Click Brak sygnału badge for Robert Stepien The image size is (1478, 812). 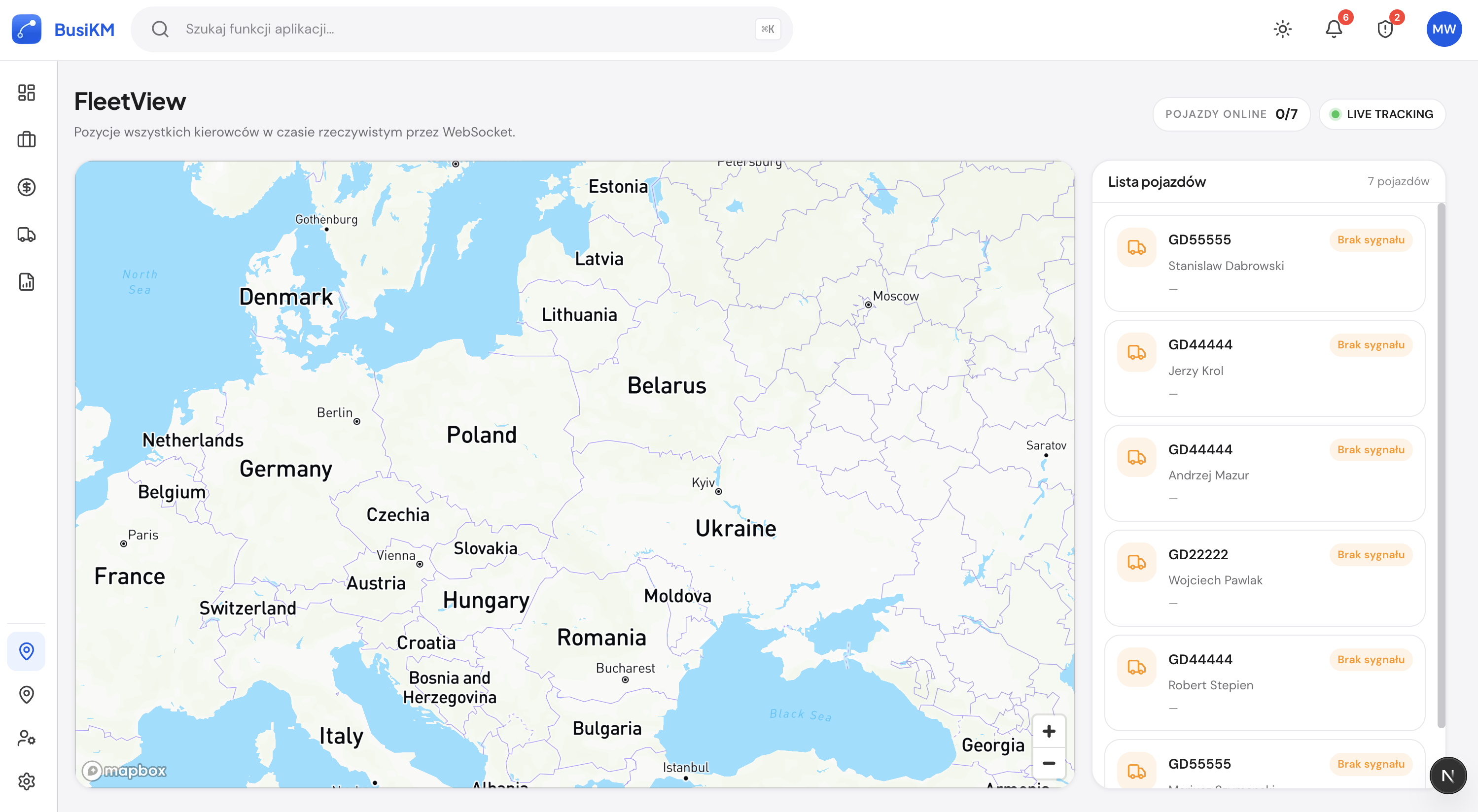pos(1371,659)
